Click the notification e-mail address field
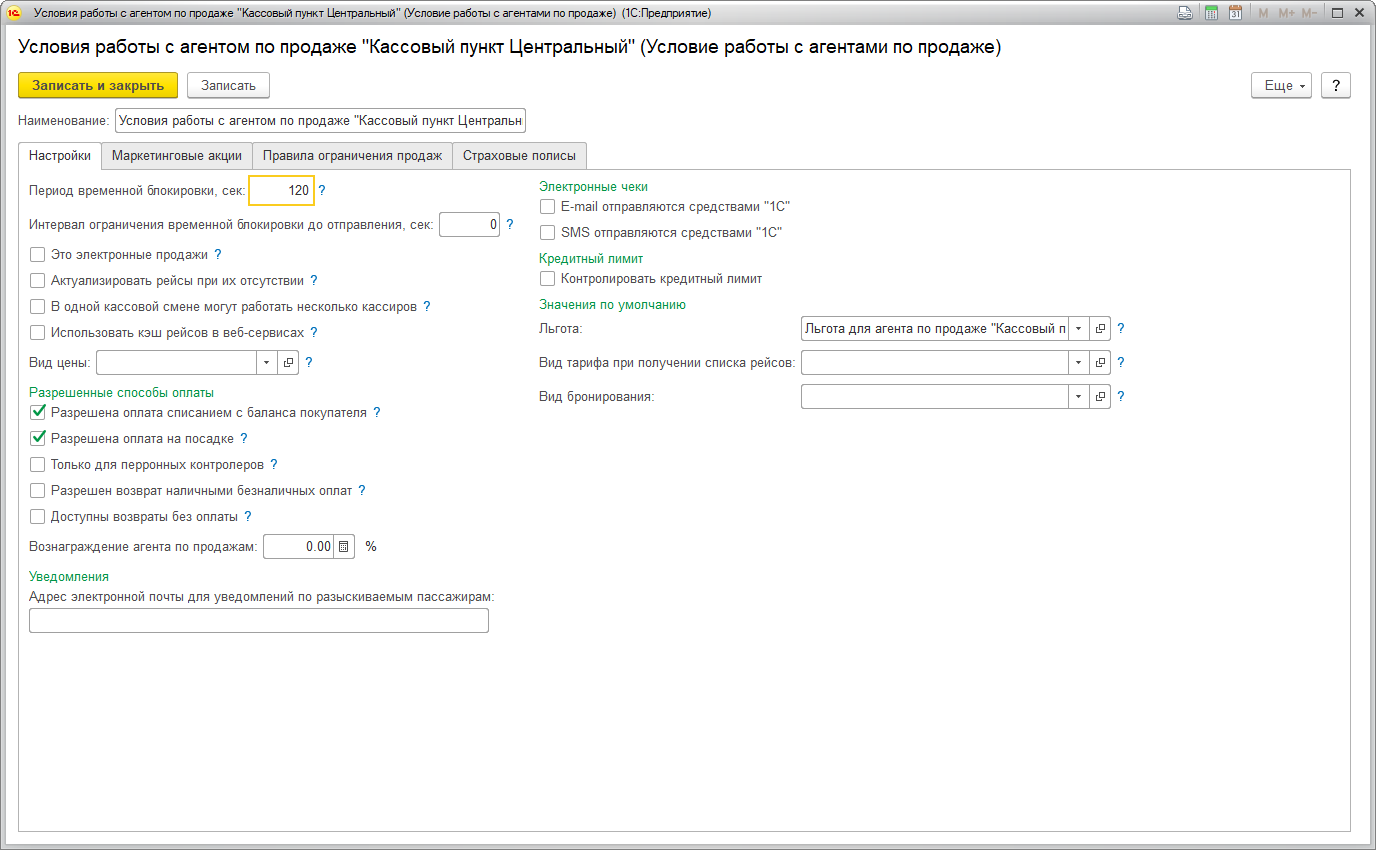Image resolution: width=1376 pixels, height=850 pixels. 259,621
